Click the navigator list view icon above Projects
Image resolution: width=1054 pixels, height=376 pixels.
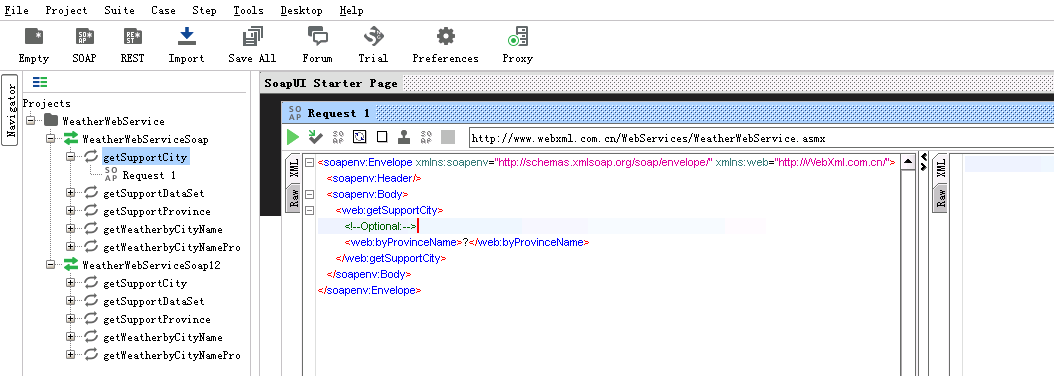click(40, 82)
